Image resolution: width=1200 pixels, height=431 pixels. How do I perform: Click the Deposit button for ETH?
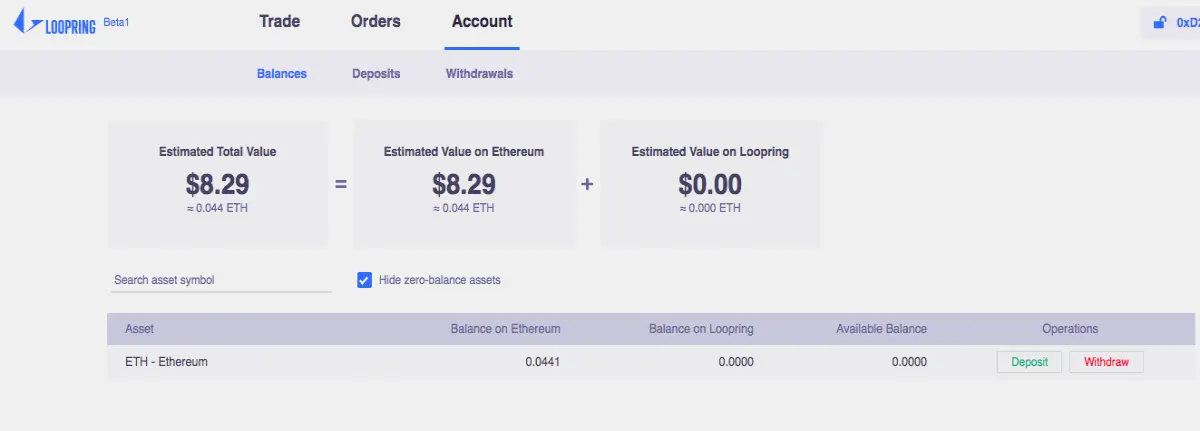1029,362
